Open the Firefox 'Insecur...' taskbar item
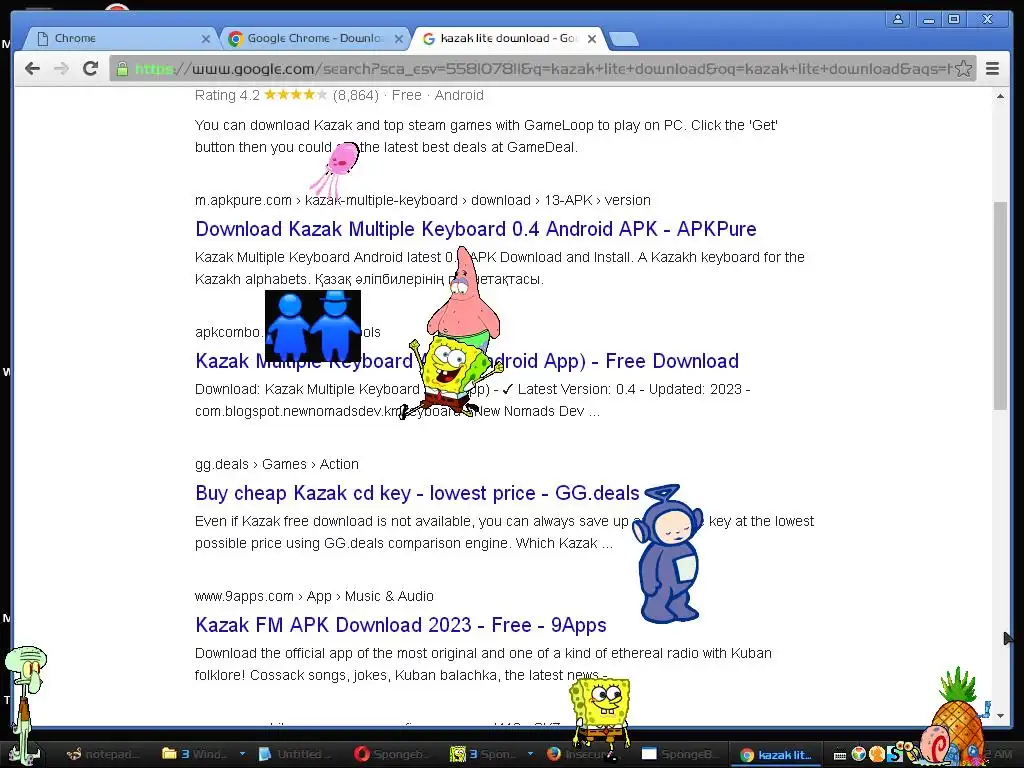This screenshot has width=1024, height=768. click(583, 754)
